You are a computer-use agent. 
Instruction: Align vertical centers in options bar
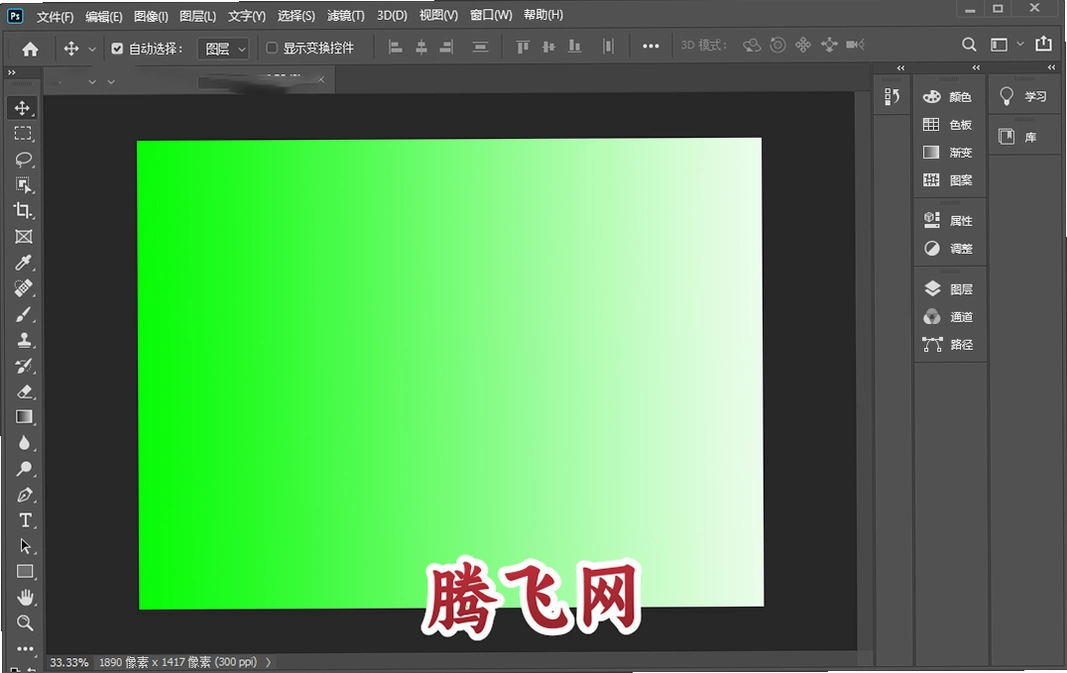[x=548, y=46]
